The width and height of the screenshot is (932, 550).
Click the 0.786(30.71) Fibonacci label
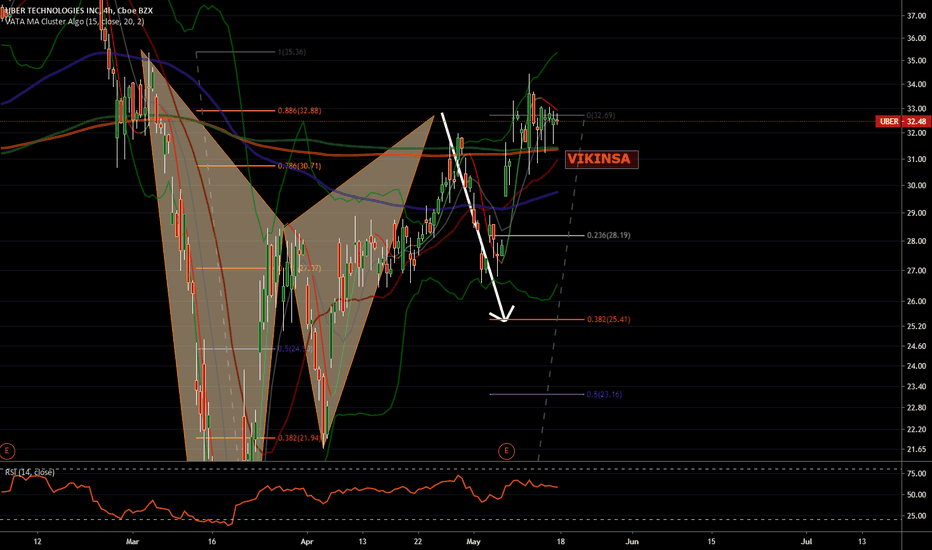click(x=300, y=166)
